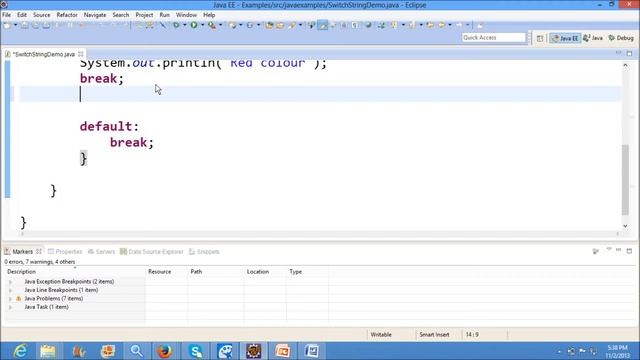Viewport: 640px width, 360px height.
Task: Open the Debug dropdown arrow
Action: [184, 25]
